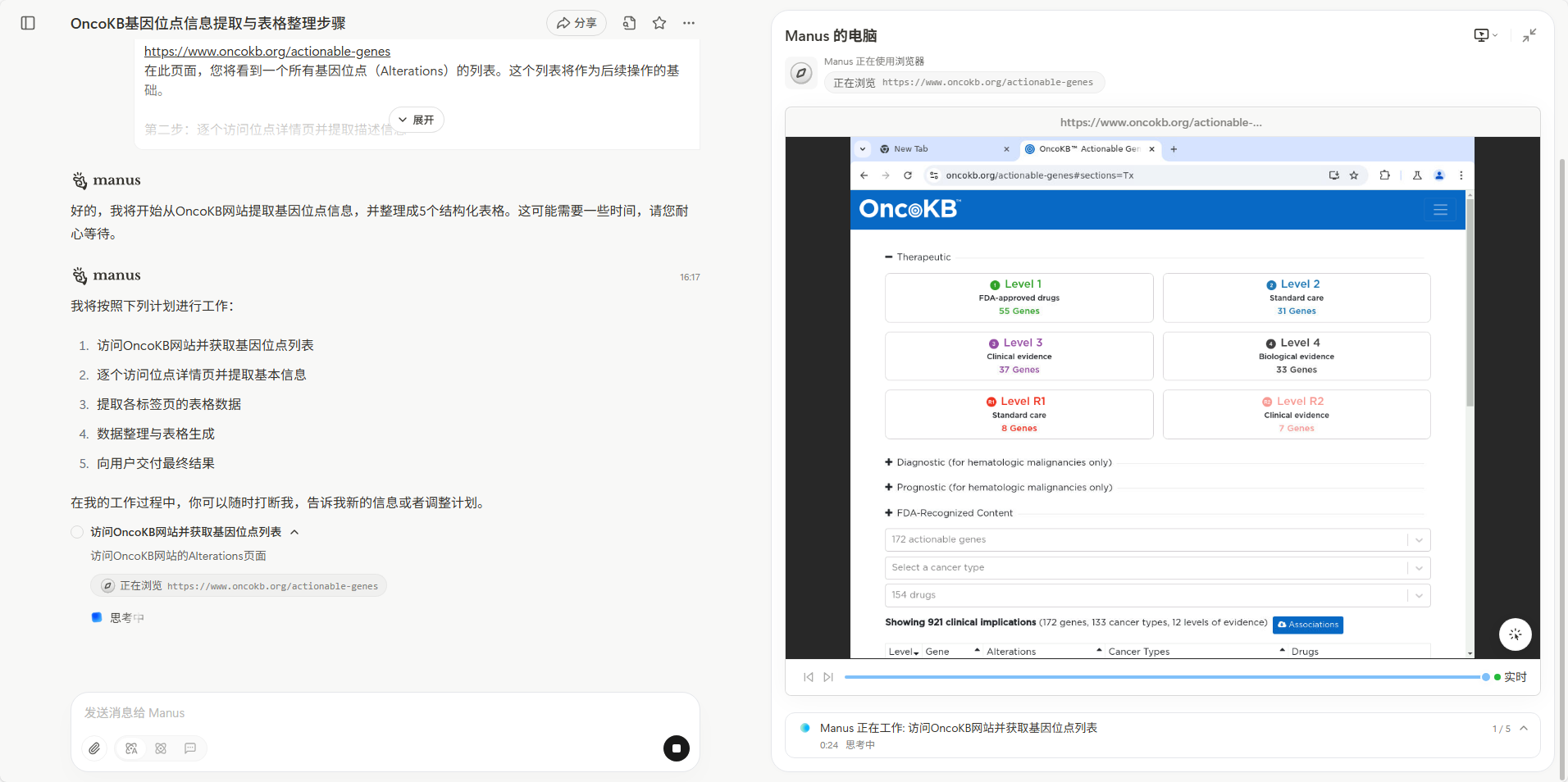Attach a file with the paperclip icon
1568x782 pixels.
click(95, 748)
